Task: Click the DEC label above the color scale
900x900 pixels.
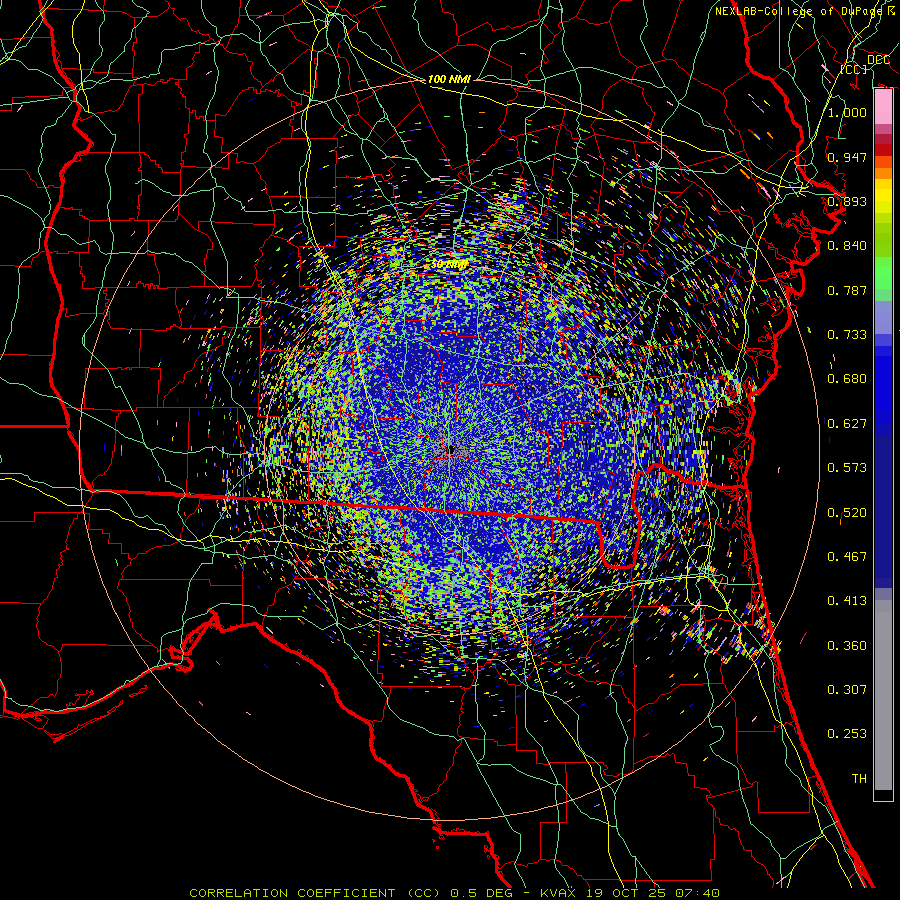Action: (878, 60)
